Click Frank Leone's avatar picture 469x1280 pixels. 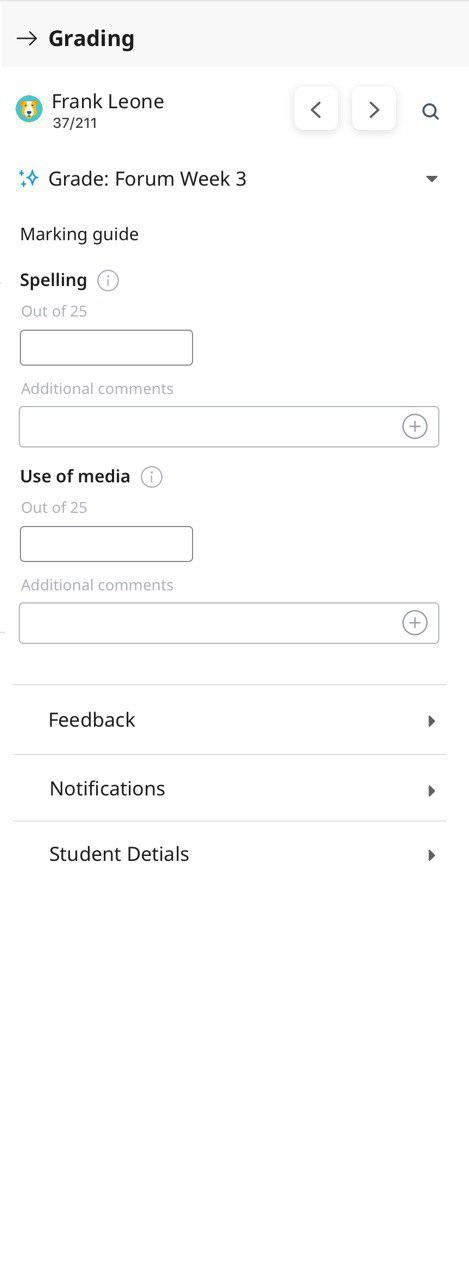tap(29, 109)
